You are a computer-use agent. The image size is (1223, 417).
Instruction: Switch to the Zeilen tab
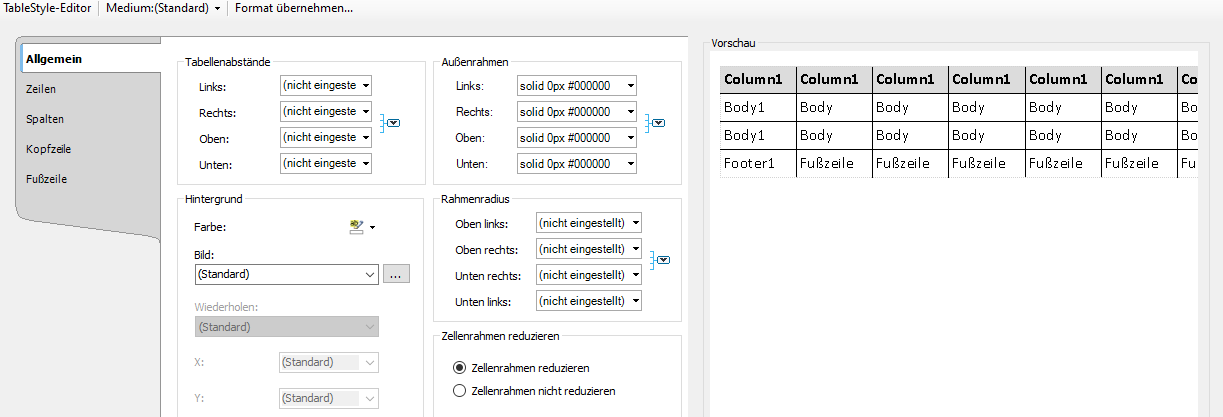pos(41,89)
